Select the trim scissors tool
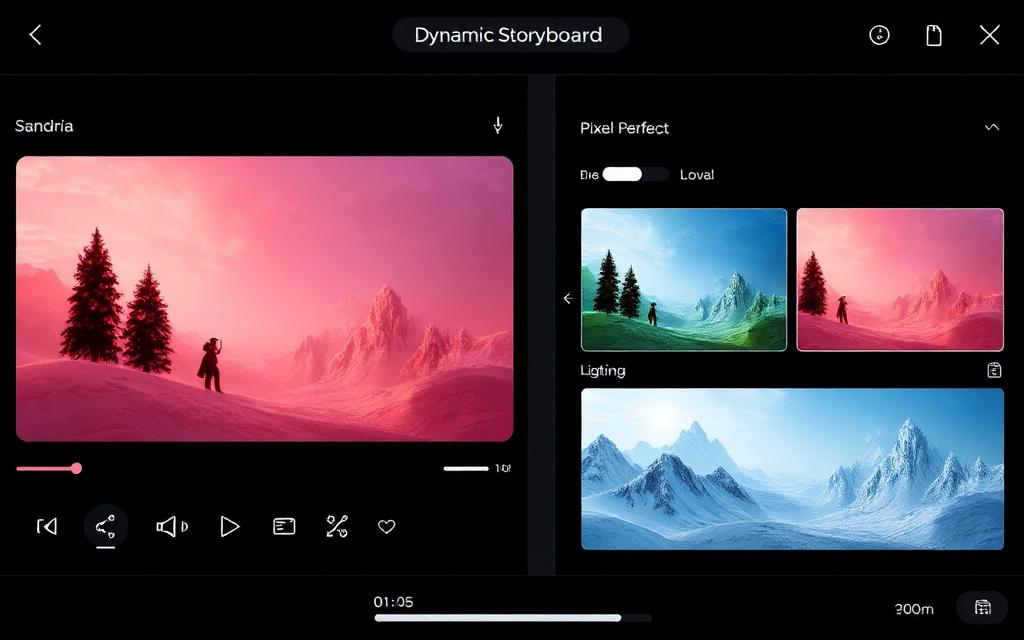 pos(336,526)
